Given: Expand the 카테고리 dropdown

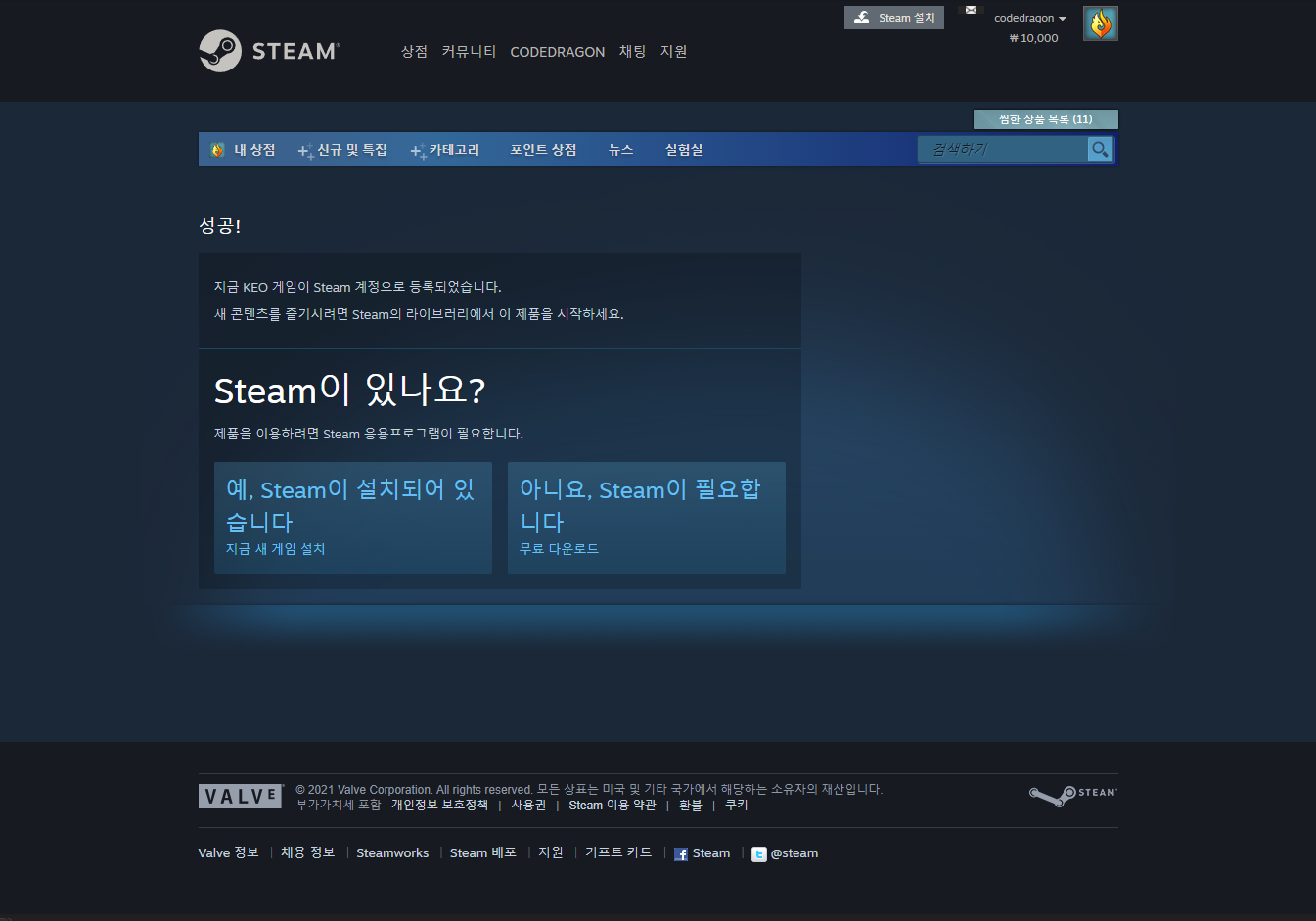Looking at the screenshot, I should 445,150.
